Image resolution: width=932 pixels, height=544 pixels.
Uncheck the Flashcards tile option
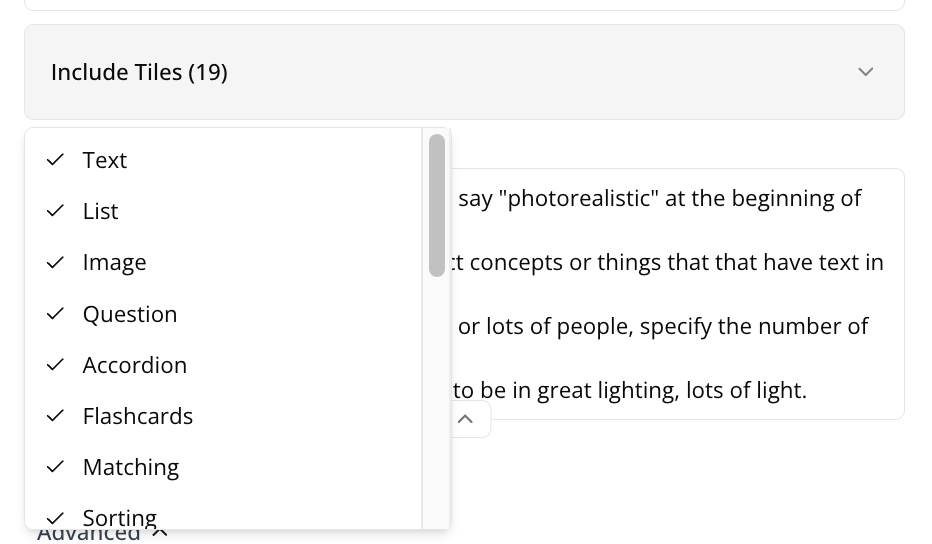(x=137, y=416)
